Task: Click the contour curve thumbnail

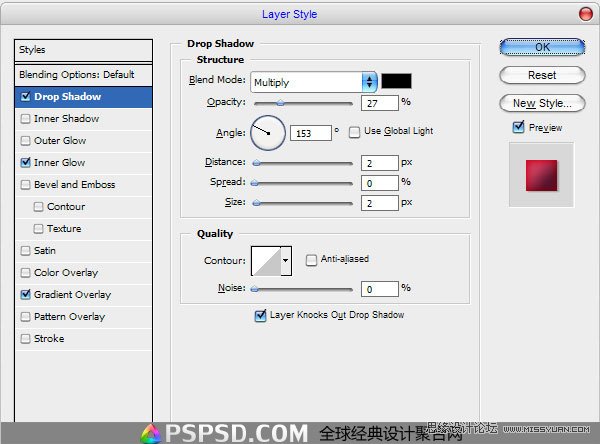Action: pos(266,261)
